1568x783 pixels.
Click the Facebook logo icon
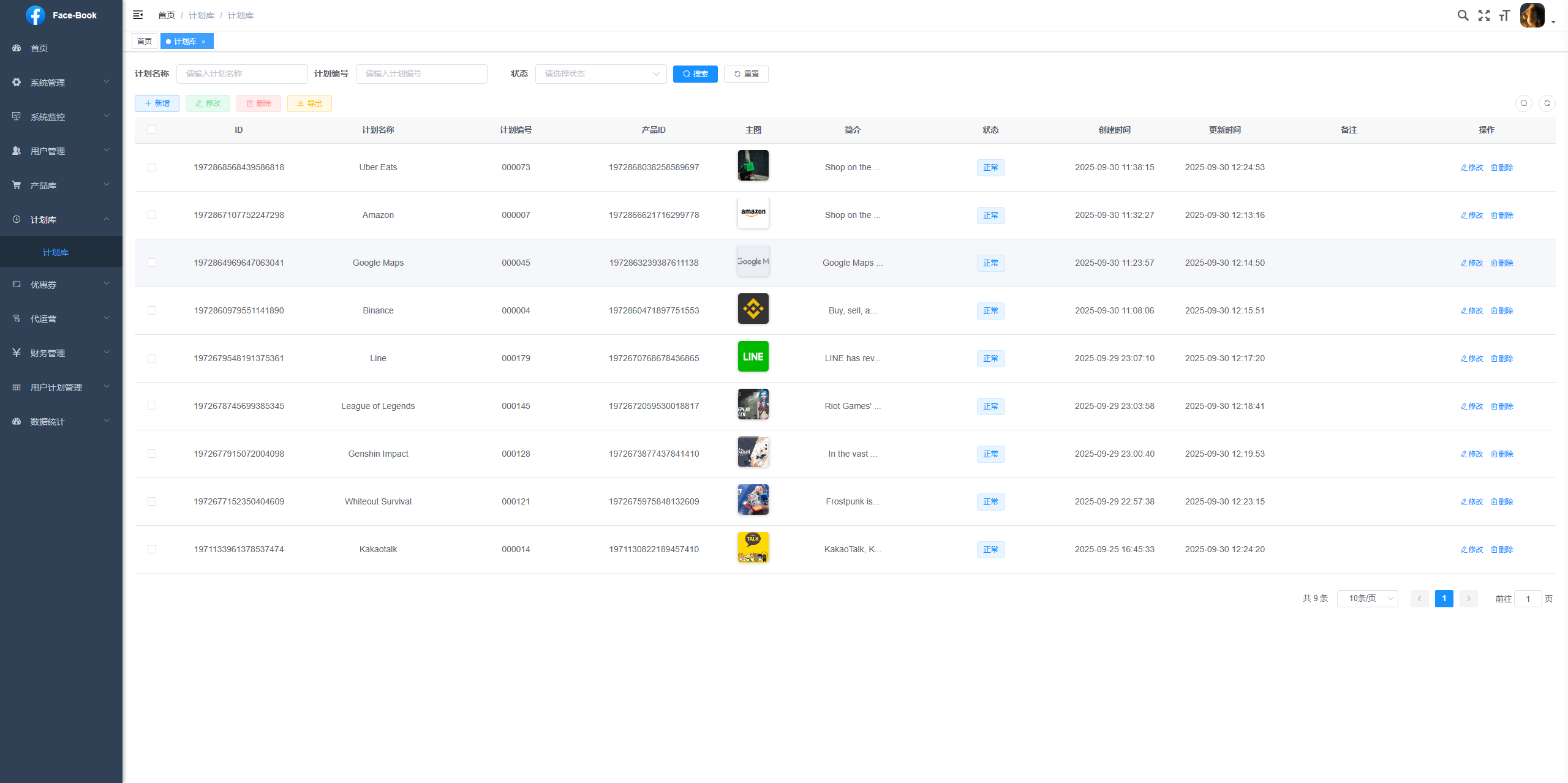(36, 15)
